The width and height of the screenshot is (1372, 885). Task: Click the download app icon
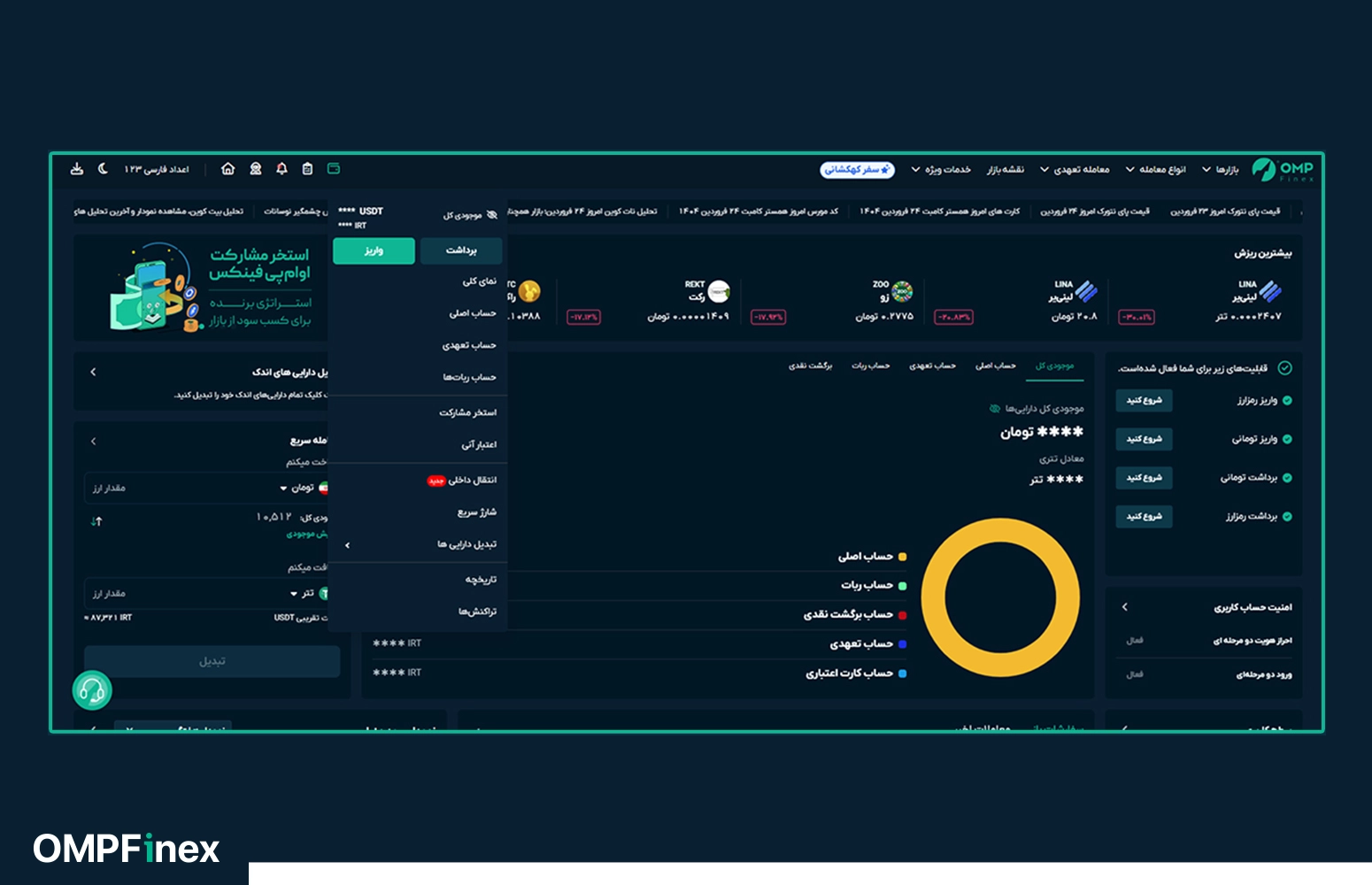pos(77,168)
